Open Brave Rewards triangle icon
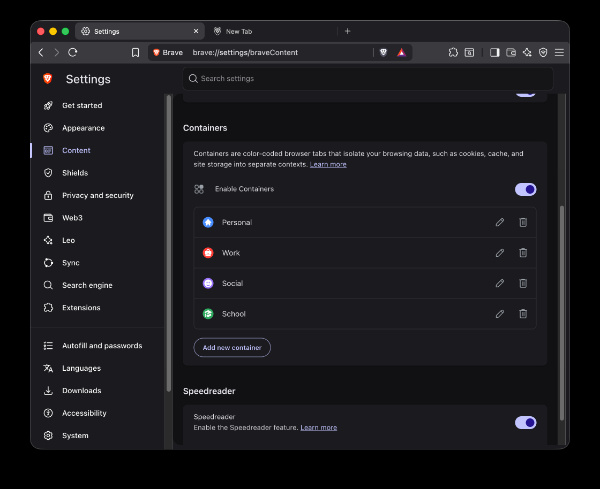 point(401,52)
